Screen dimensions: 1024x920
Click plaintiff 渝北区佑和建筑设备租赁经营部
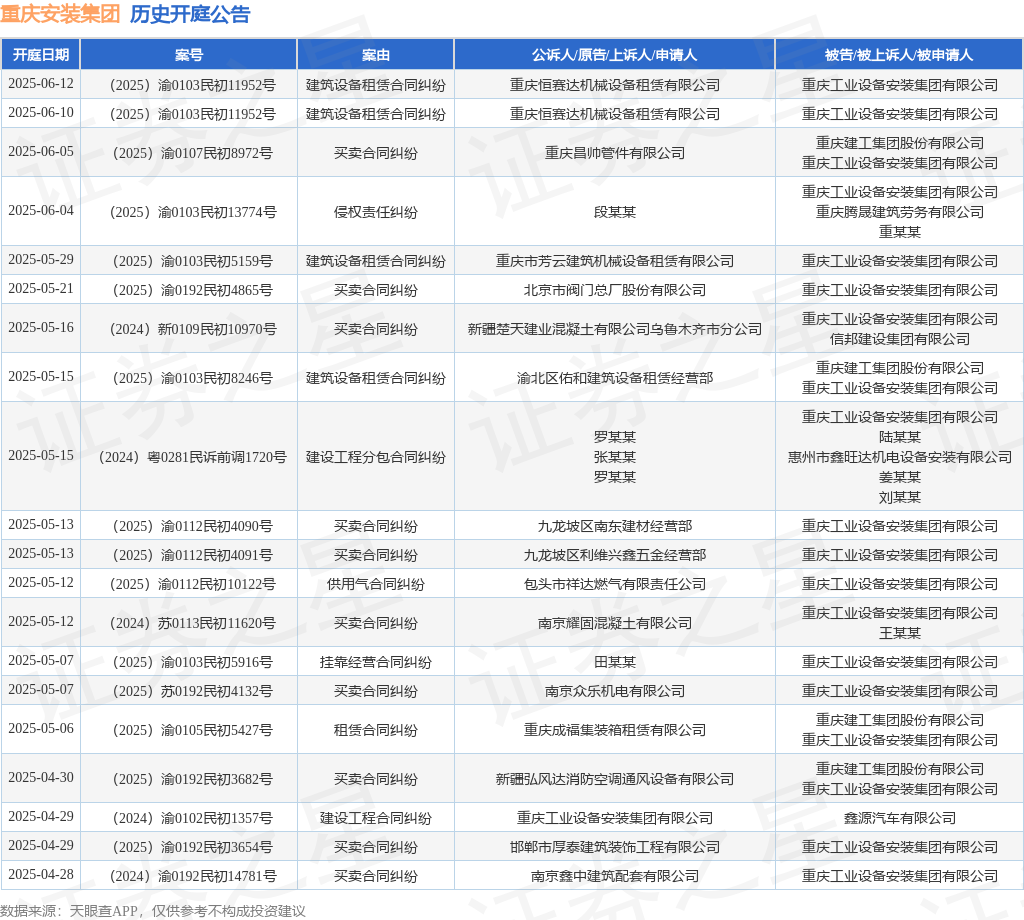[x=615, y=377]
